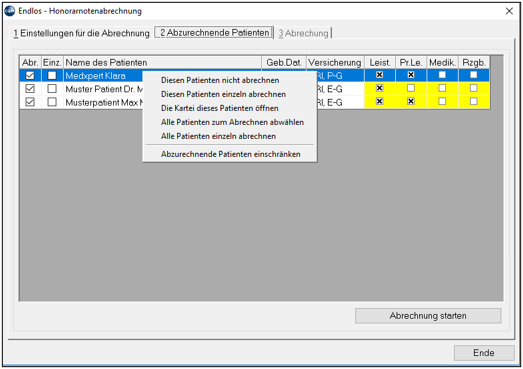Click the Rzgb. column header

click(x=474, y=62)
